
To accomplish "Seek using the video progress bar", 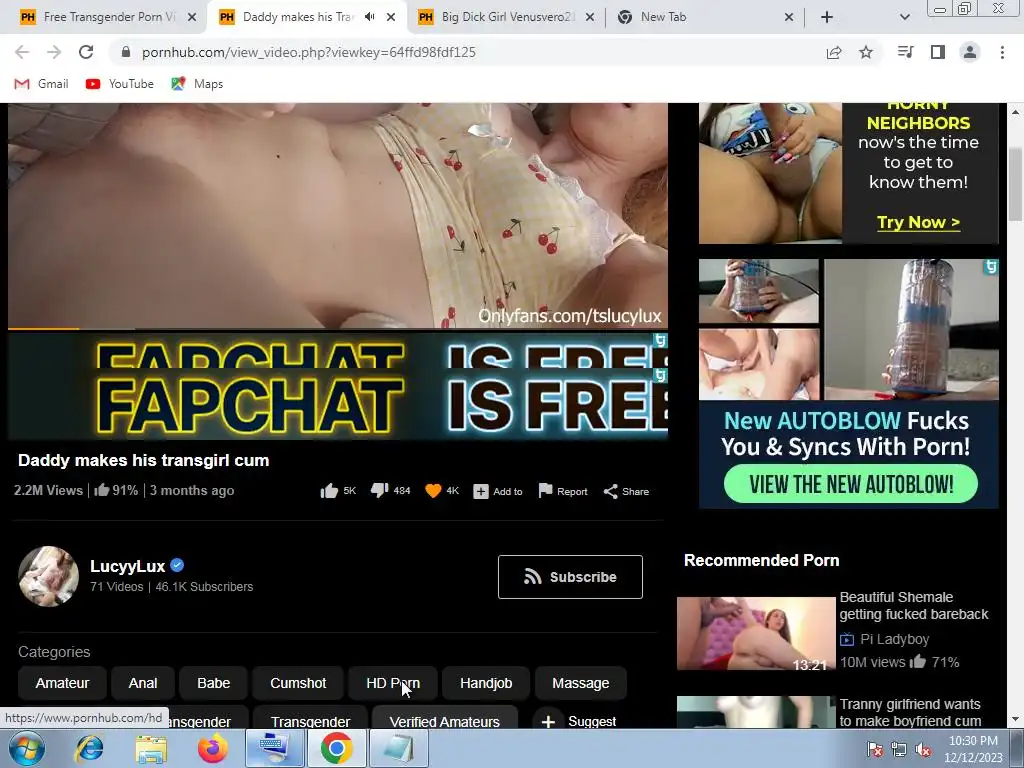I will click(338, 328).
